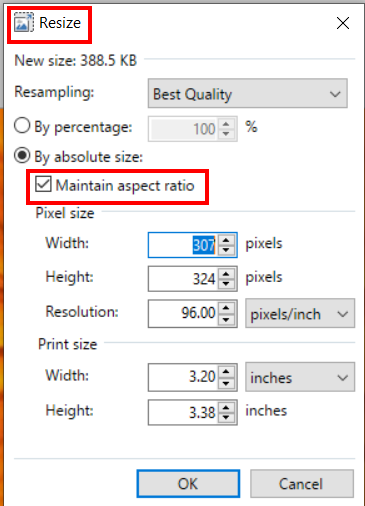The image size is (365, 506).
Task: Open the print size inches dropdown
Action: (x=300, y=377)
